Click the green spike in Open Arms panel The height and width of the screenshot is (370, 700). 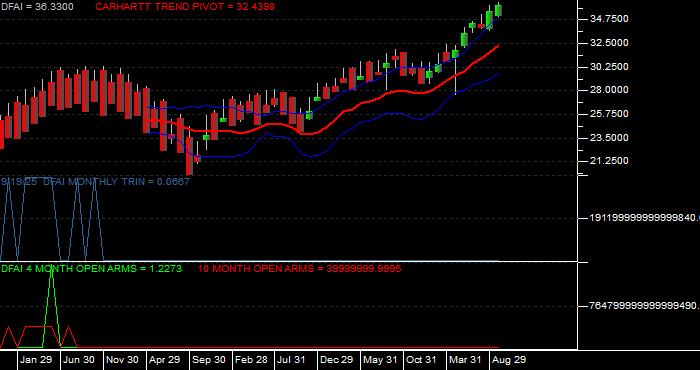click(52, 306)
